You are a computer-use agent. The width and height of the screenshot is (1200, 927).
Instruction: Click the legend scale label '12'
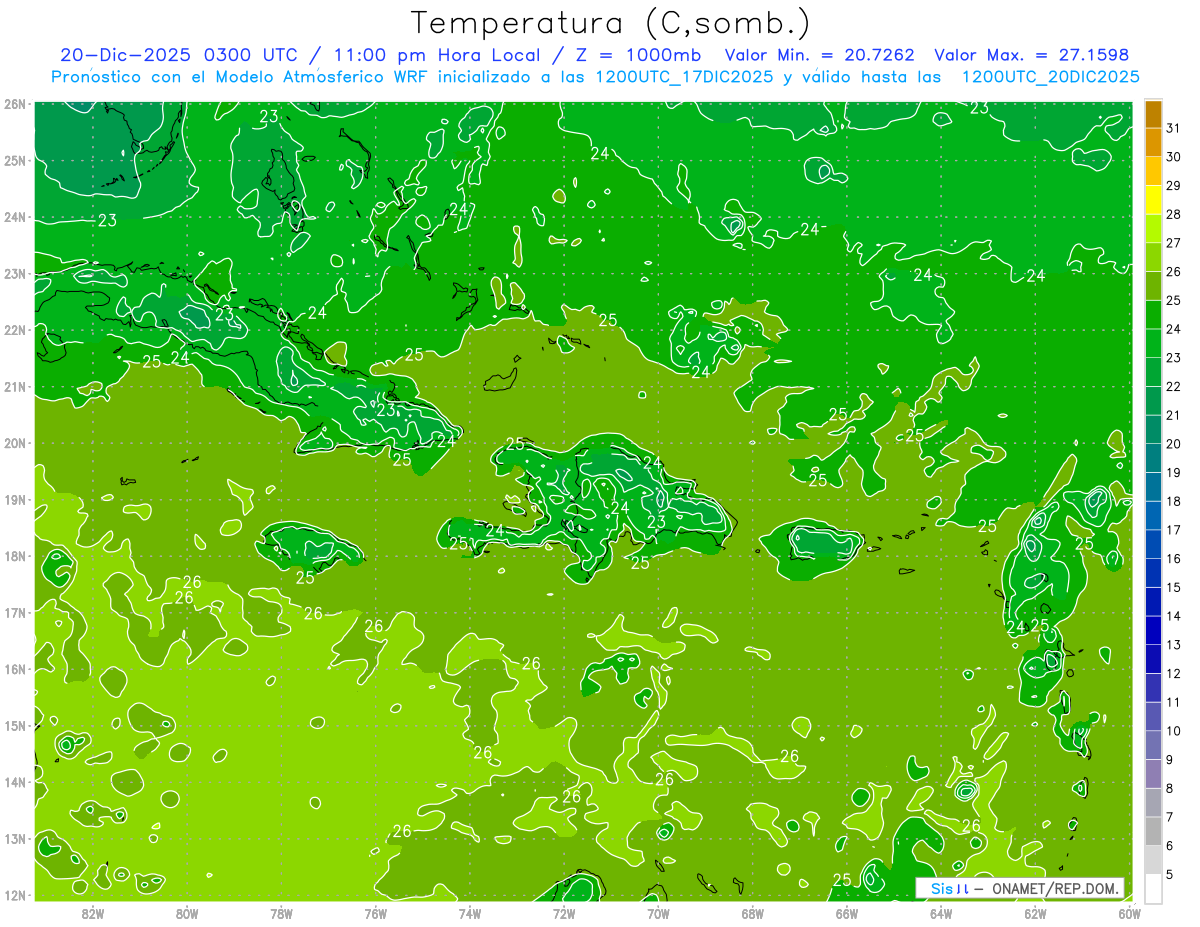pyautogui.click(x=1173, y=673)
